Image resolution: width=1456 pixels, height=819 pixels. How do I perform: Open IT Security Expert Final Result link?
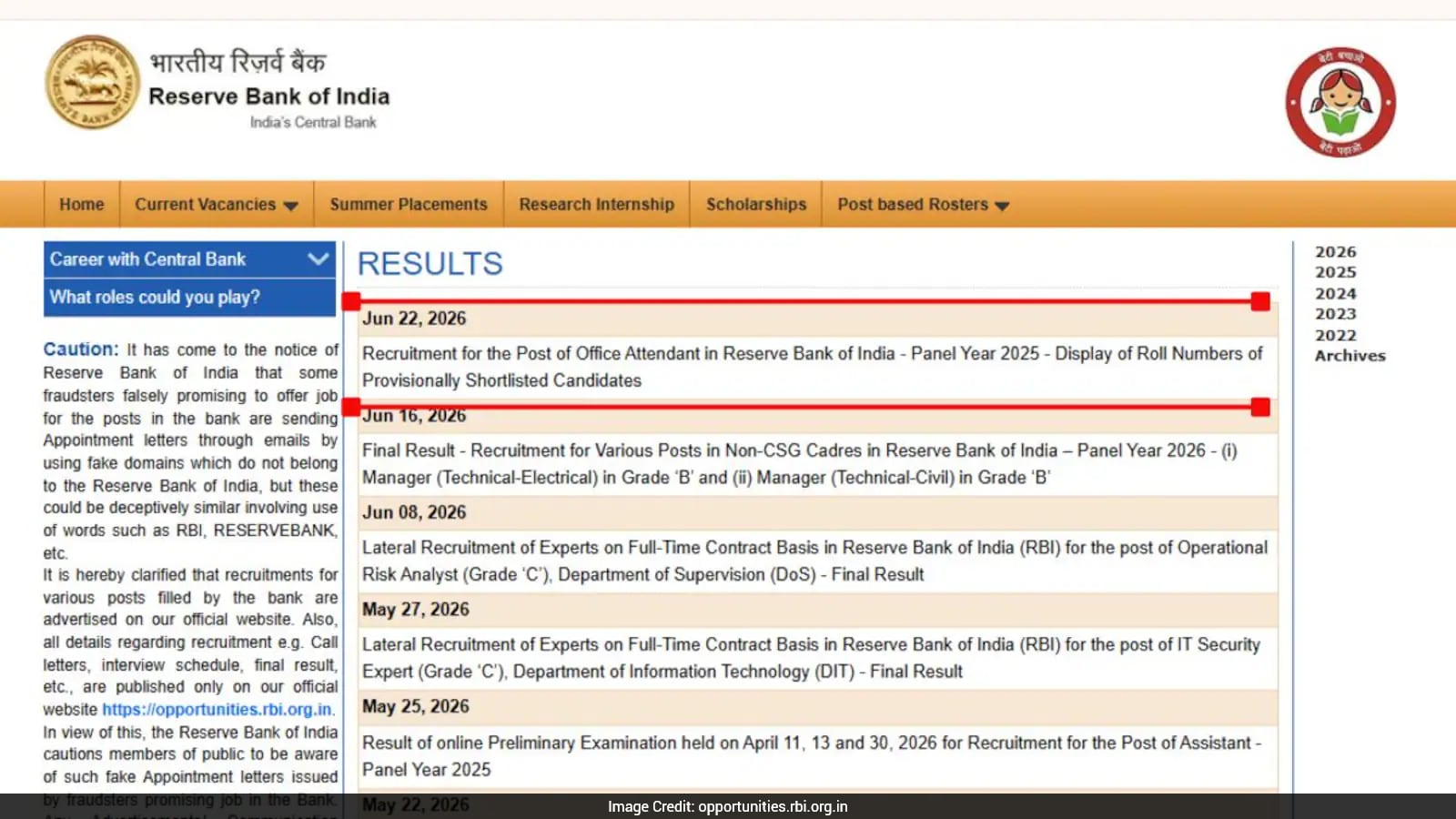[x=811, y=658]
